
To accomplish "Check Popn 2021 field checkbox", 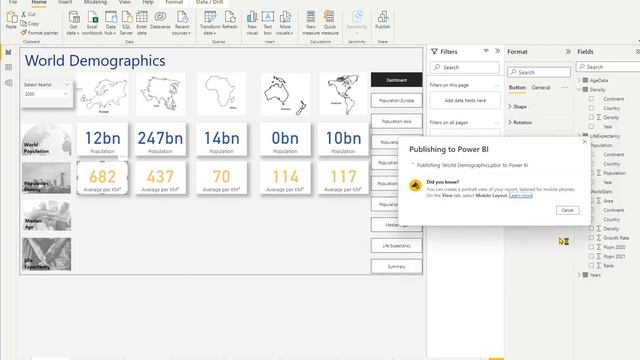I will coord(591,256).
